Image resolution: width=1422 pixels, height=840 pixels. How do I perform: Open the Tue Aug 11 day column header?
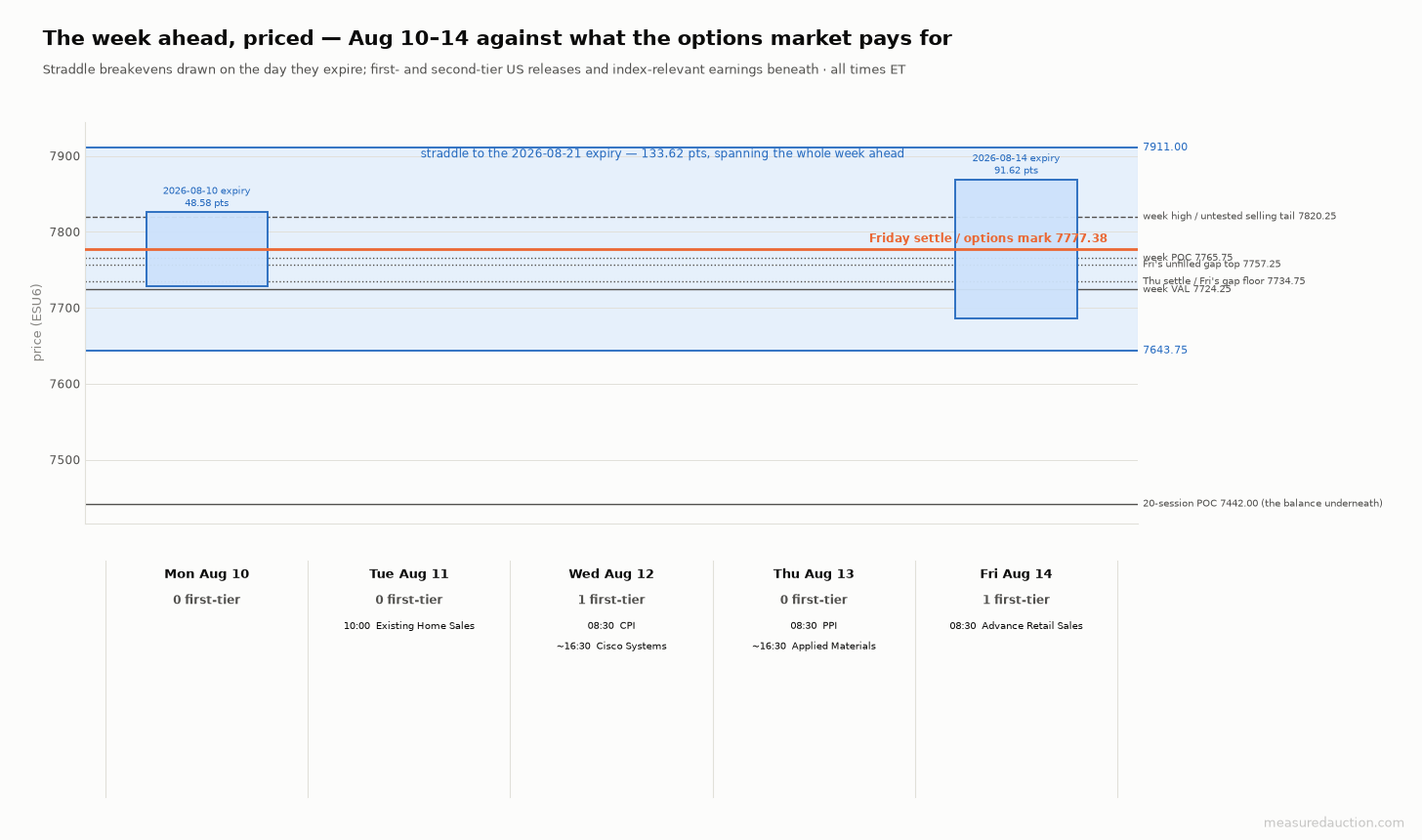pyautogui.click(x=409, y=574)
